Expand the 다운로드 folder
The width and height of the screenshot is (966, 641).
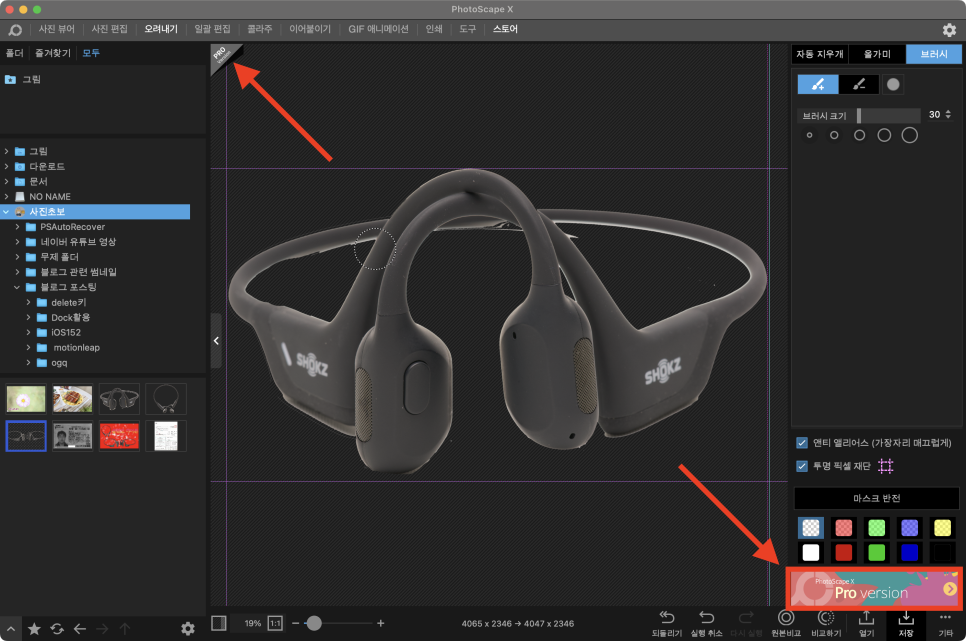pos(7,166)
